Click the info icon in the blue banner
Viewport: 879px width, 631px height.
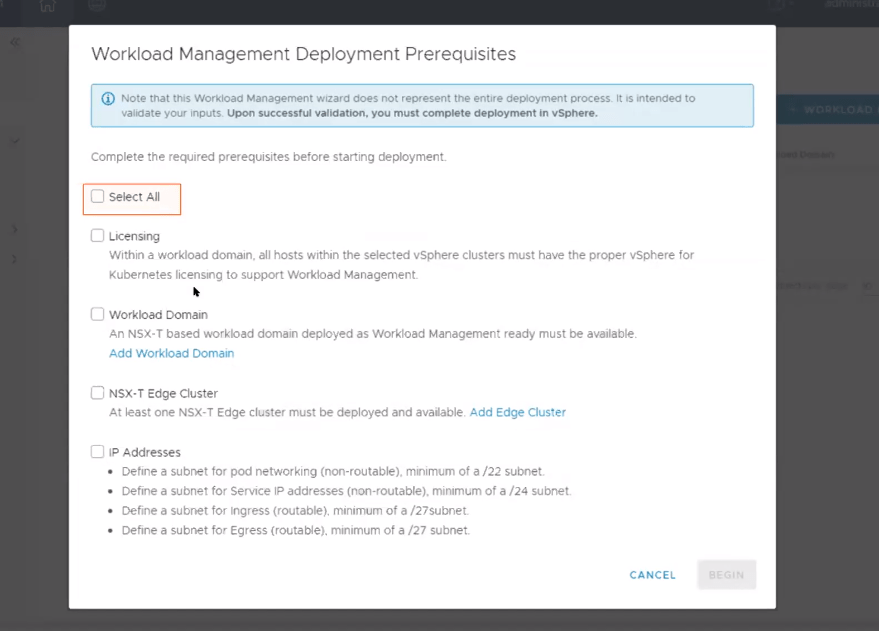pos(108,99)
